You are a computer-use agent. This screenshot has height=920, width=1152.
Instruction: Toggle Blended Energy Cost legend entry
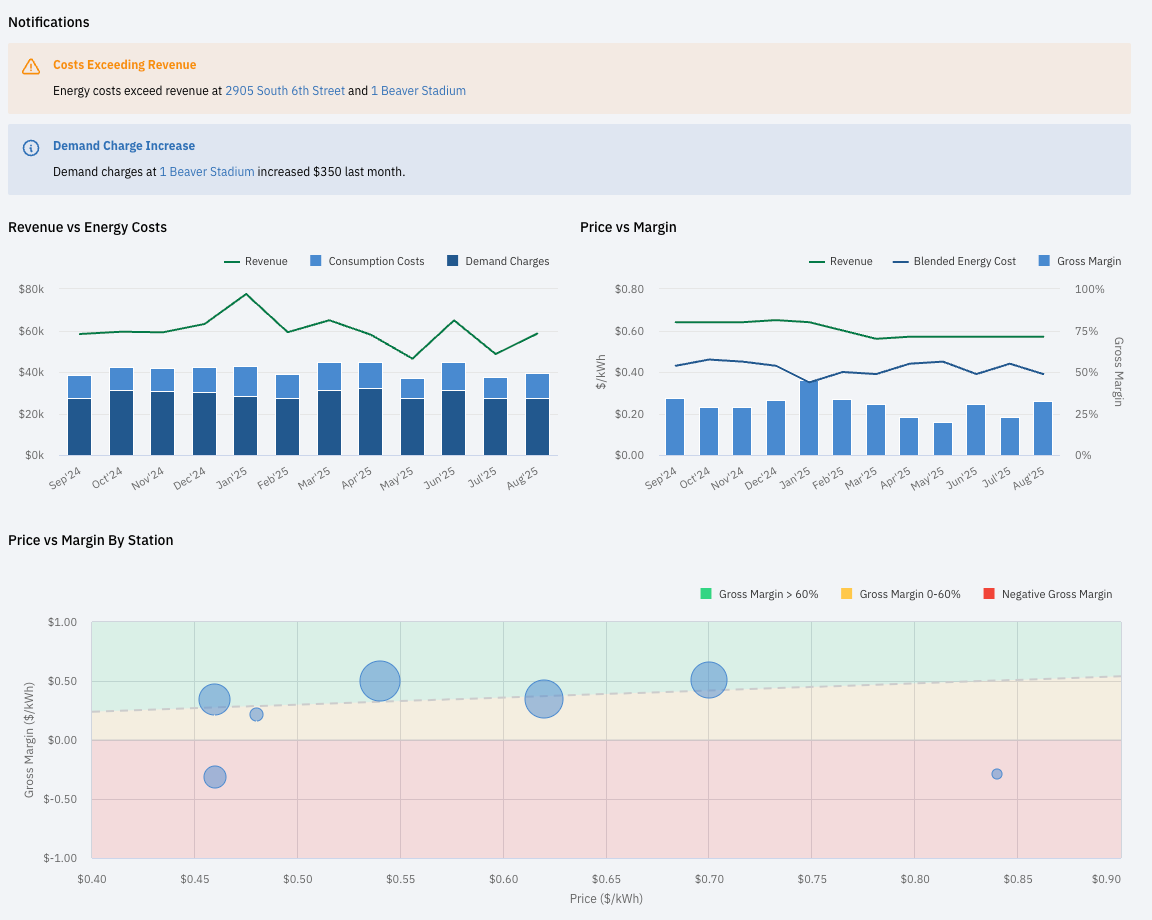point(954,261)
